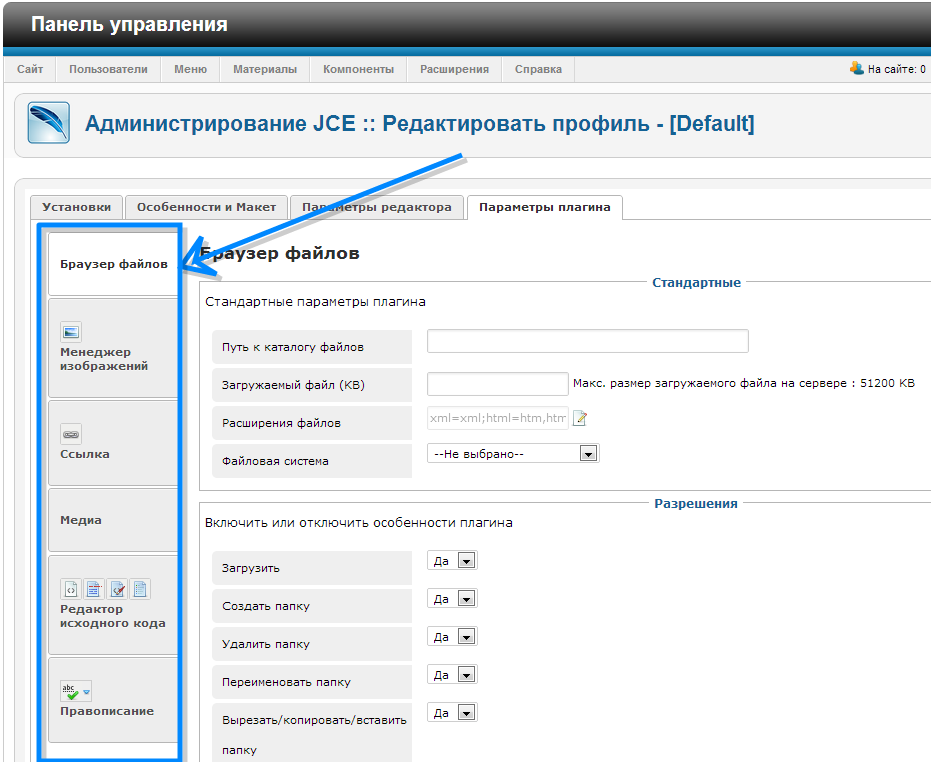Change the Удалить папку dropdown value
The width and height of the screenshot is (931, 762).
[452, 637]
